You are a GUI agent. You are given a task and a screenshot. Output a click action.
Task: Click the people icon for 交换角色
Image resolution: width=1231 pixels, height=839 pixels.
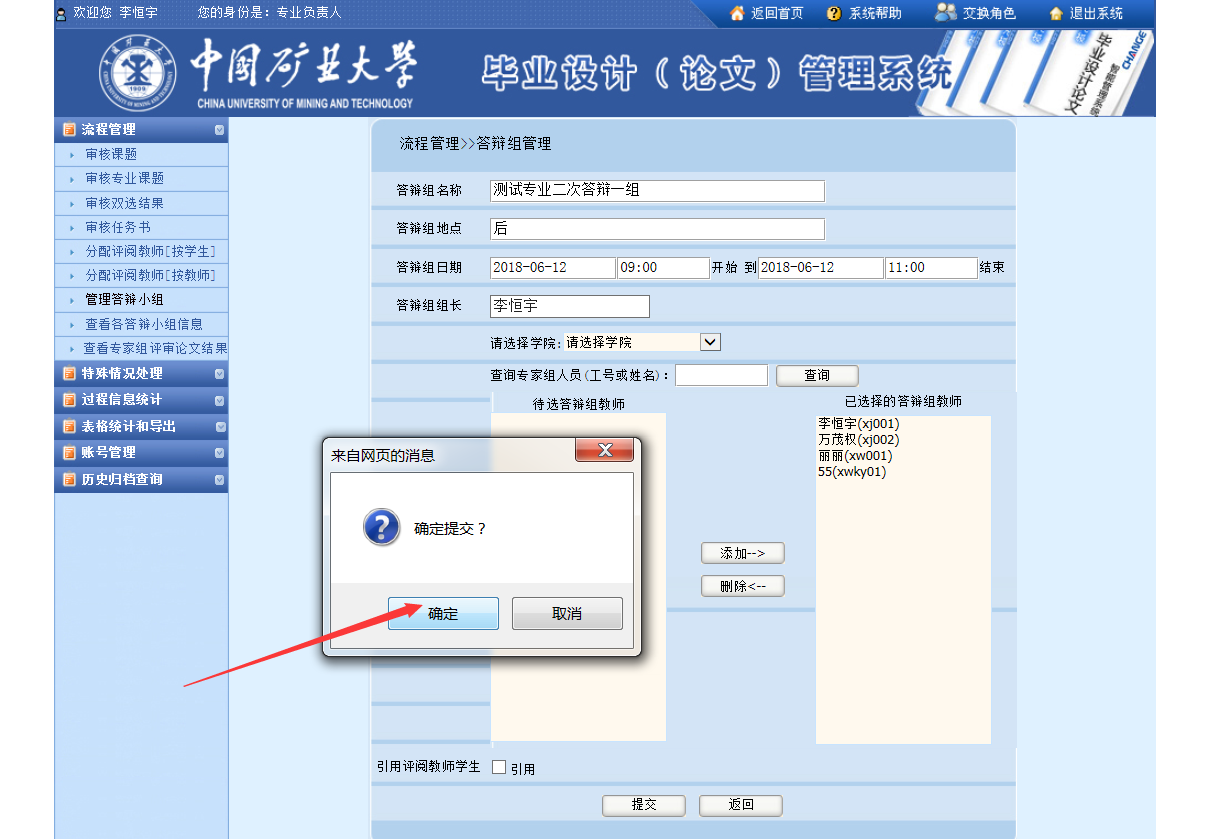coord(945,12)
